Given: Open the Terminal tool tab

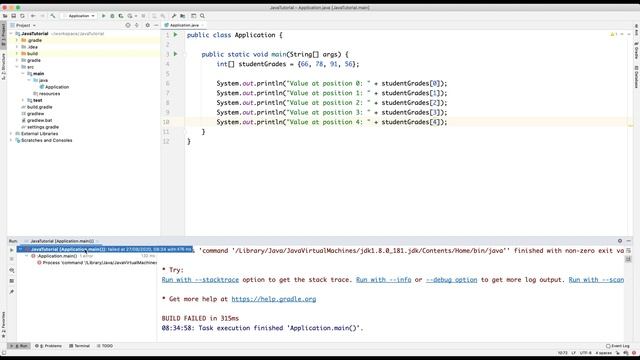Looking at the screenshot, I should 79,346.
